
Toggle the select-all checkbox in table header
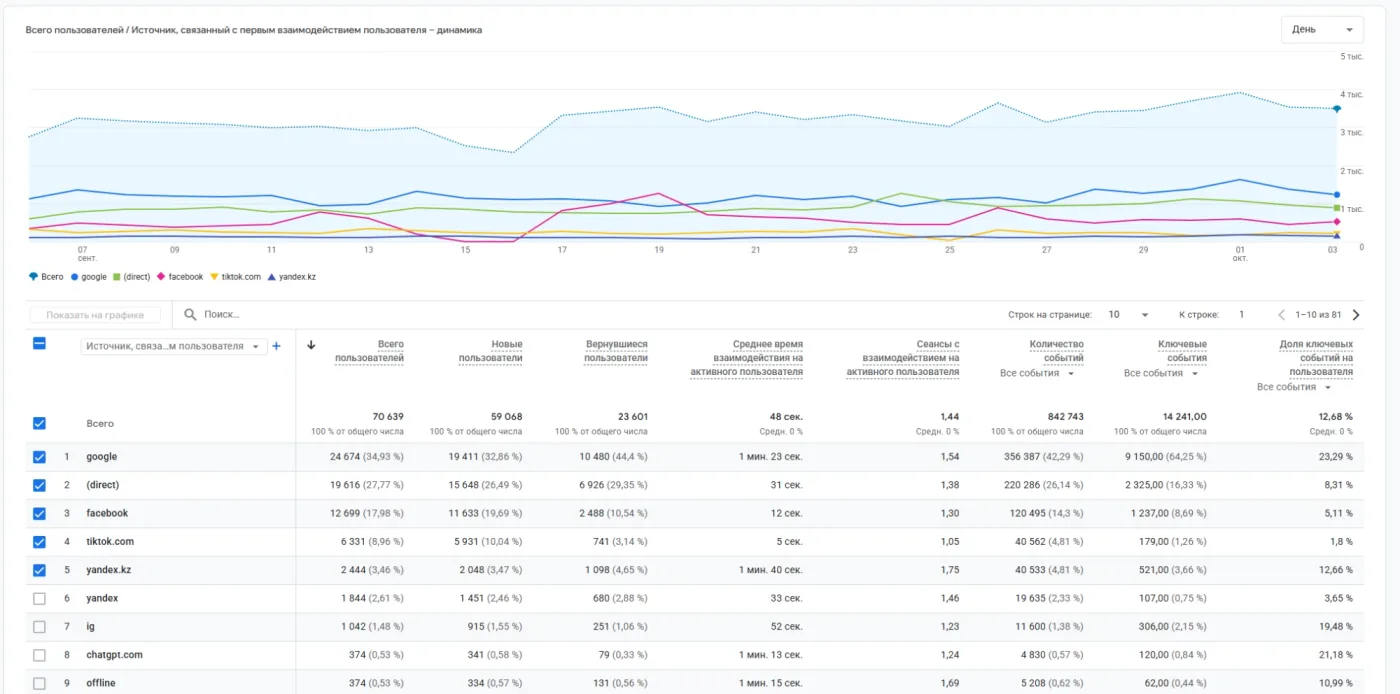39,343
